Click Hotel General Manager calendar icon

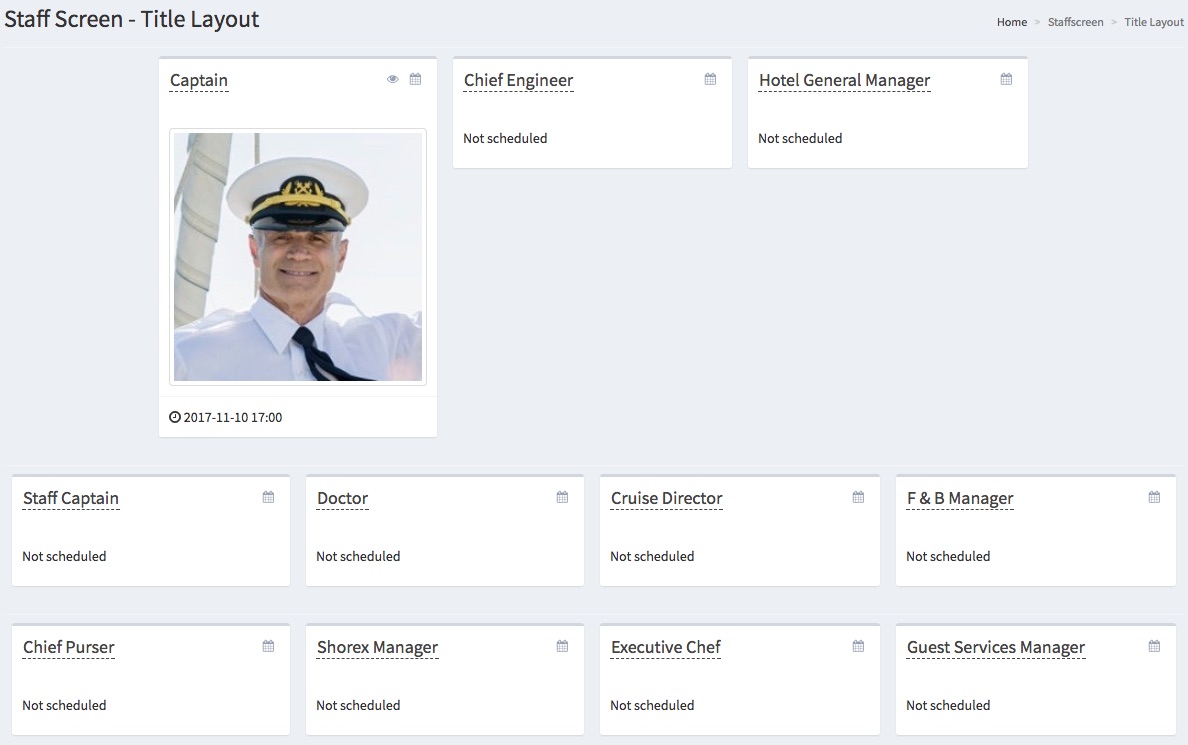(1006, 79)
